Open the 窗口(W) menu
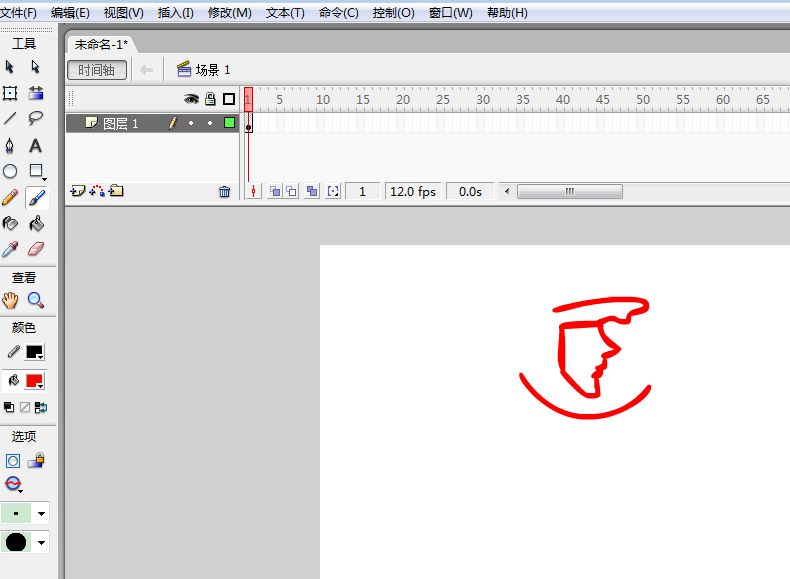This screenshot has width=790, height=579. coord(450,13)
